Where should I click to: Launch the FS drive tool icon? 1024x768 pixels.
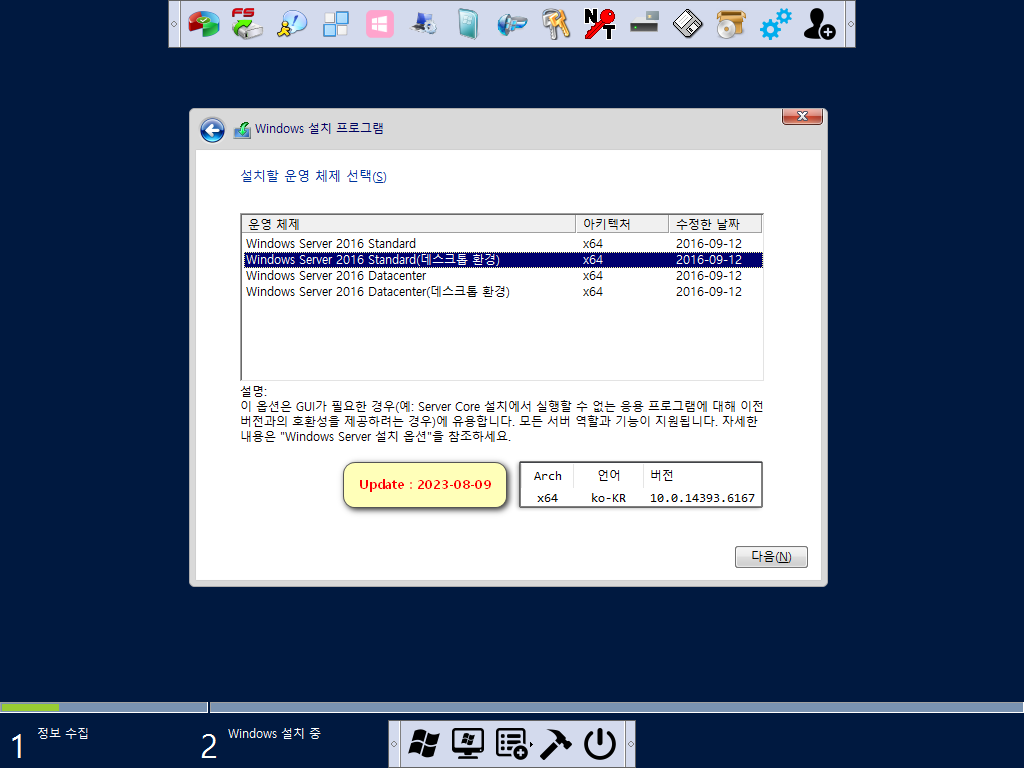247,24
